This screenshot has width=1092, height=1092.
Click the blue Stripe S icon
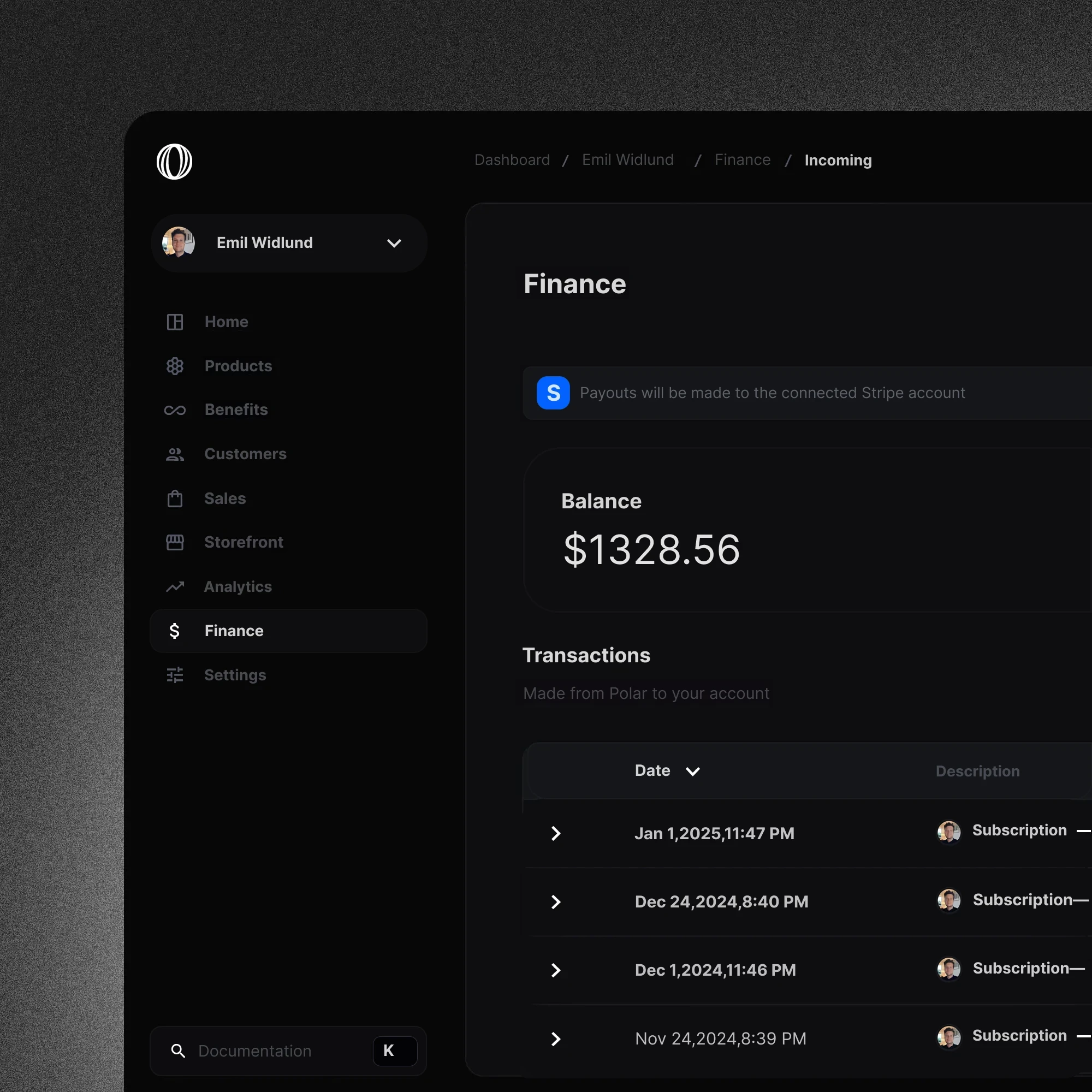[x=553, y=392]
